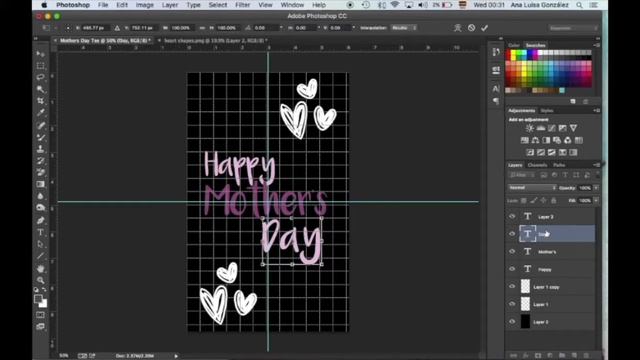
Task: Add a Black & White adjustment
Action: pos(546,140)
